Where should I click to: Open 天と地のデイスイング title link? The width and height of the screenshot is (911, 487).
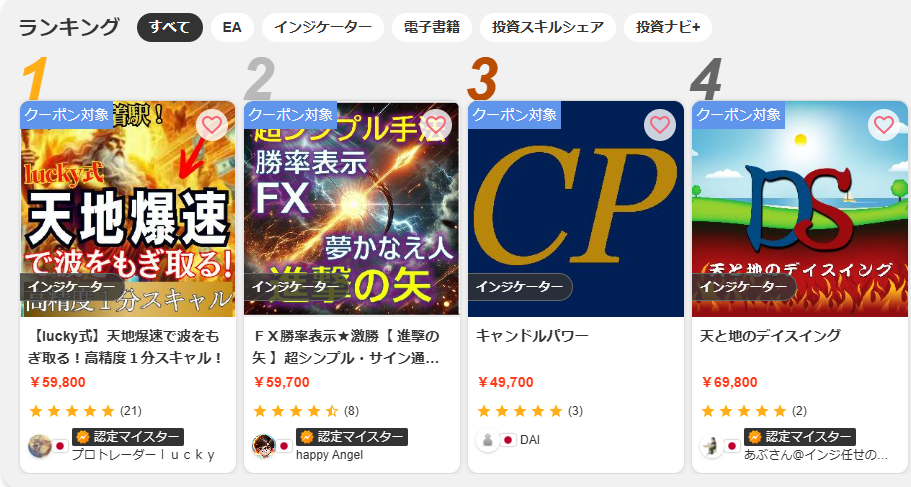[770, 336]
